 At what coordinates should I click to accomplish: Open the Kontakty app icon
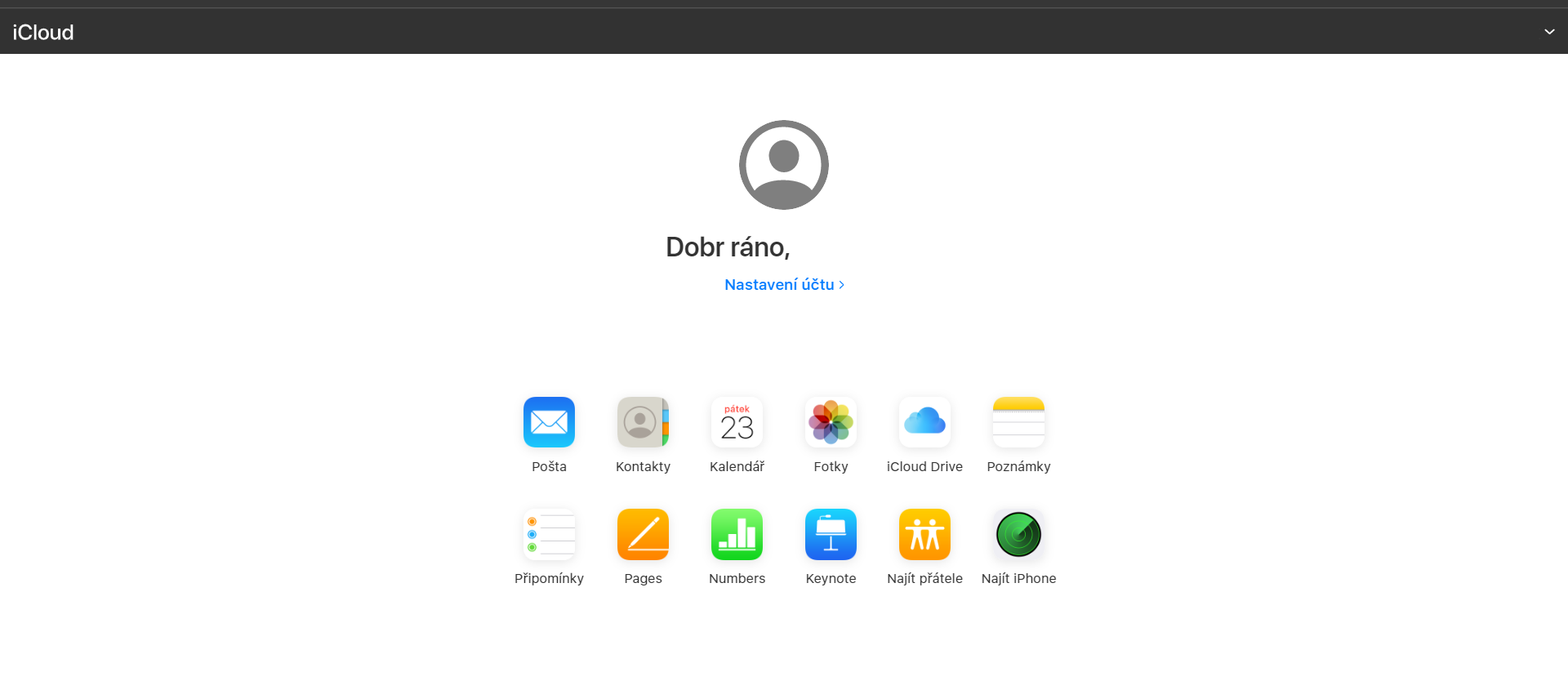pyautogui.click(x=643, y=422)
